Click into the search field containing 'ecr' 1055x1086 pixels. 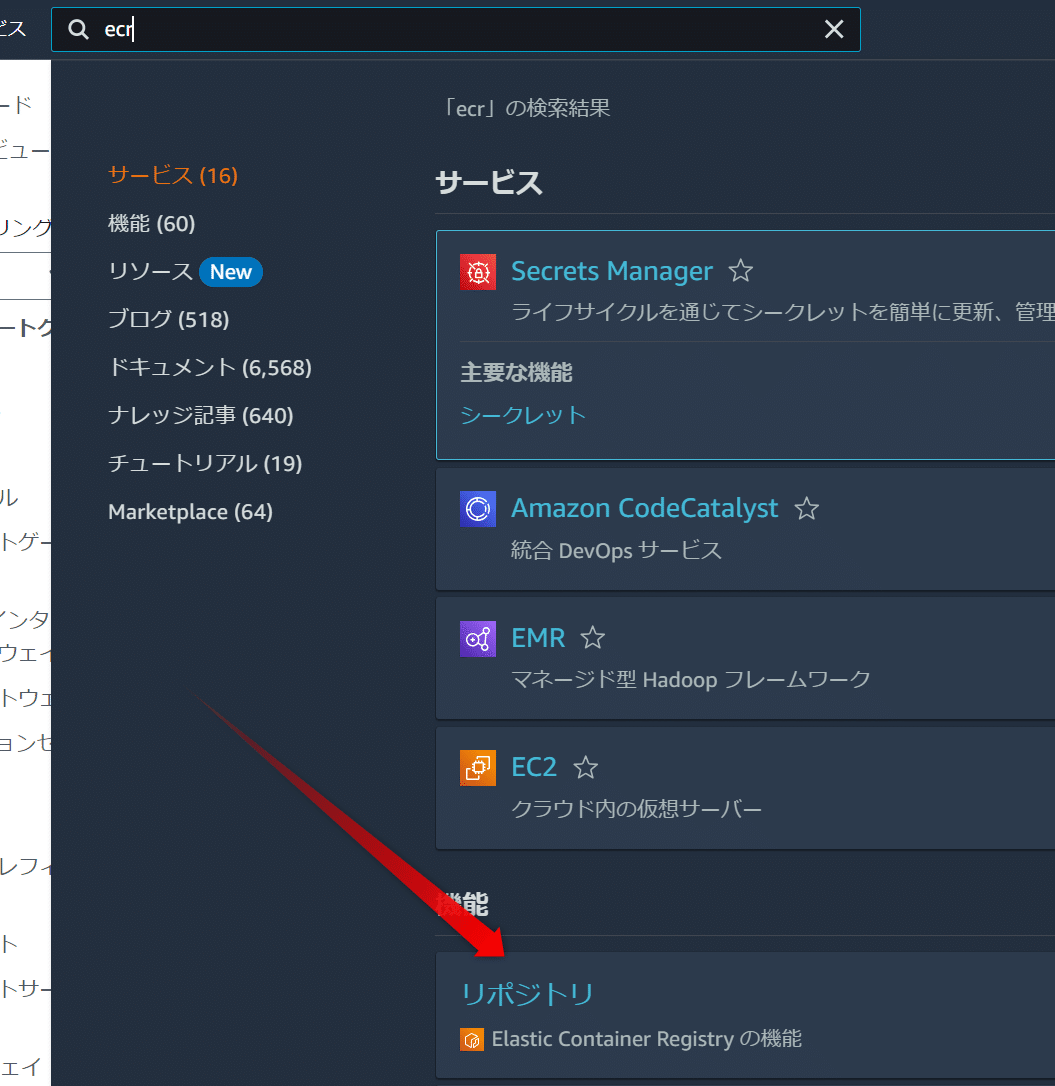pos(456,29)
